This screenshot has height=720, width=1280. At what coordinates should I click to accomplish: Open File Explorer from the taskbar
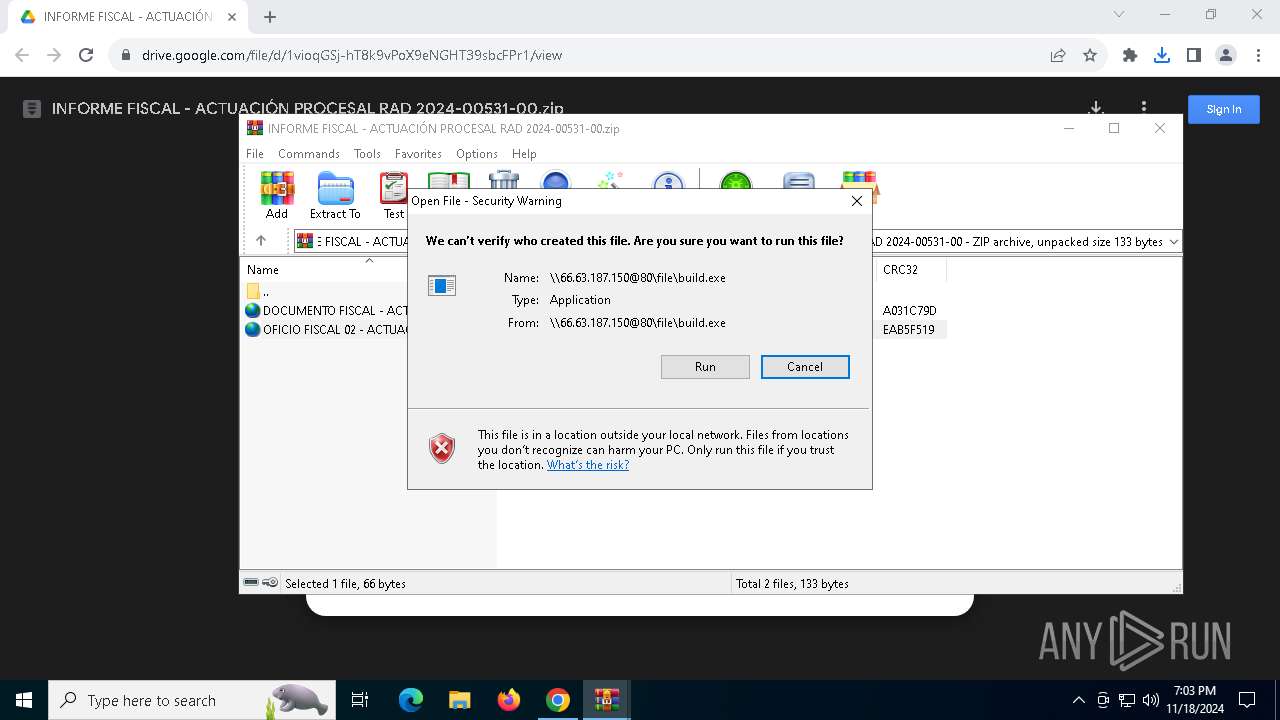460,700
